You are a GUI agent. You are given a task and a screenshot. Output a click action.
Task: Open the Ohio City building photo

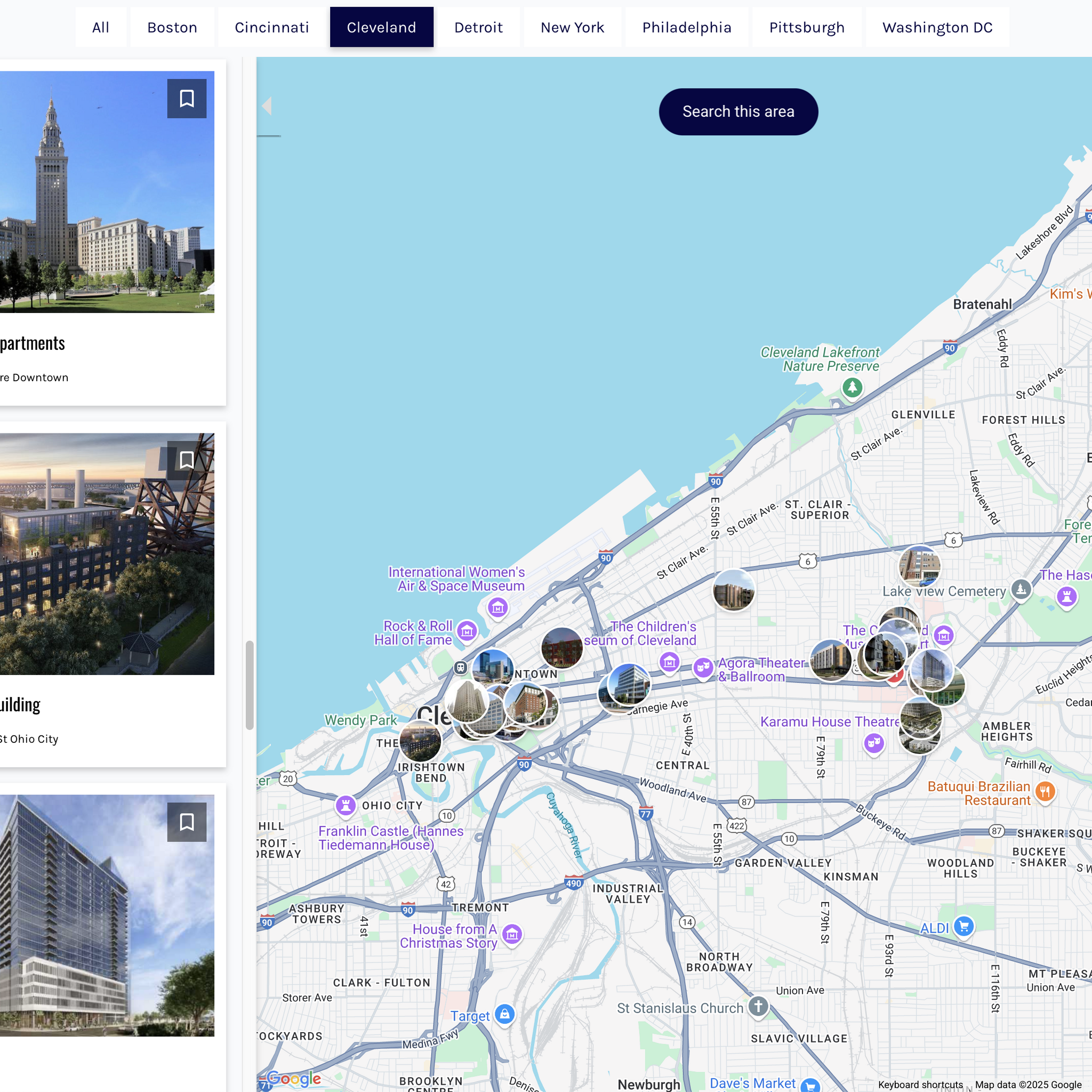(107, 554)
